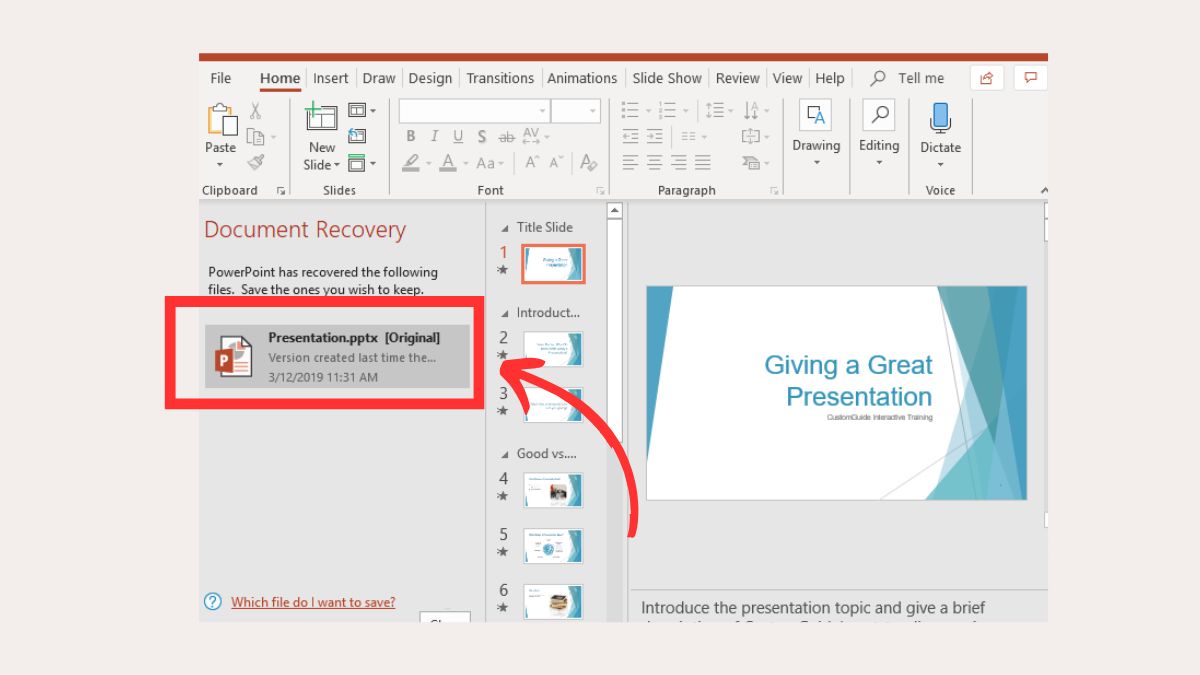This screenshot has height=675, width=1200.
Task: Click 'Which file do I want to save?' link
Action: [x=313, y=602]
